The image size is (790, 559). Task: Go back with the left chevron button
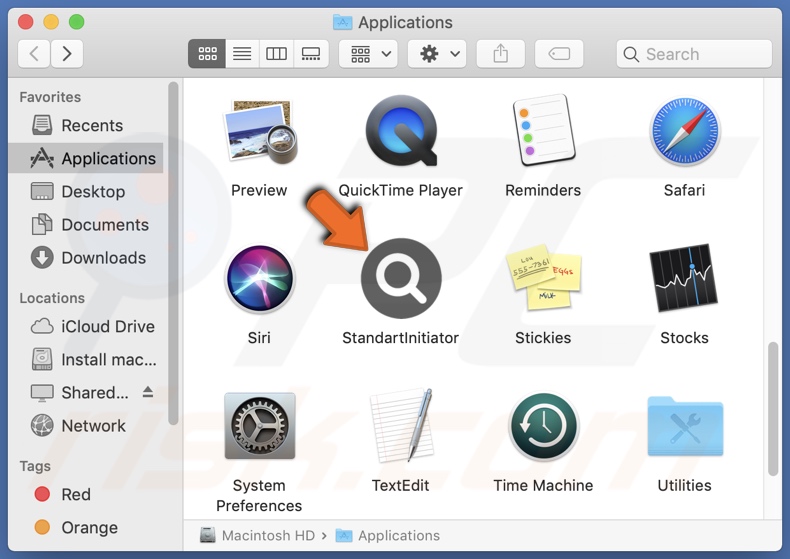(x=34, y=53)
